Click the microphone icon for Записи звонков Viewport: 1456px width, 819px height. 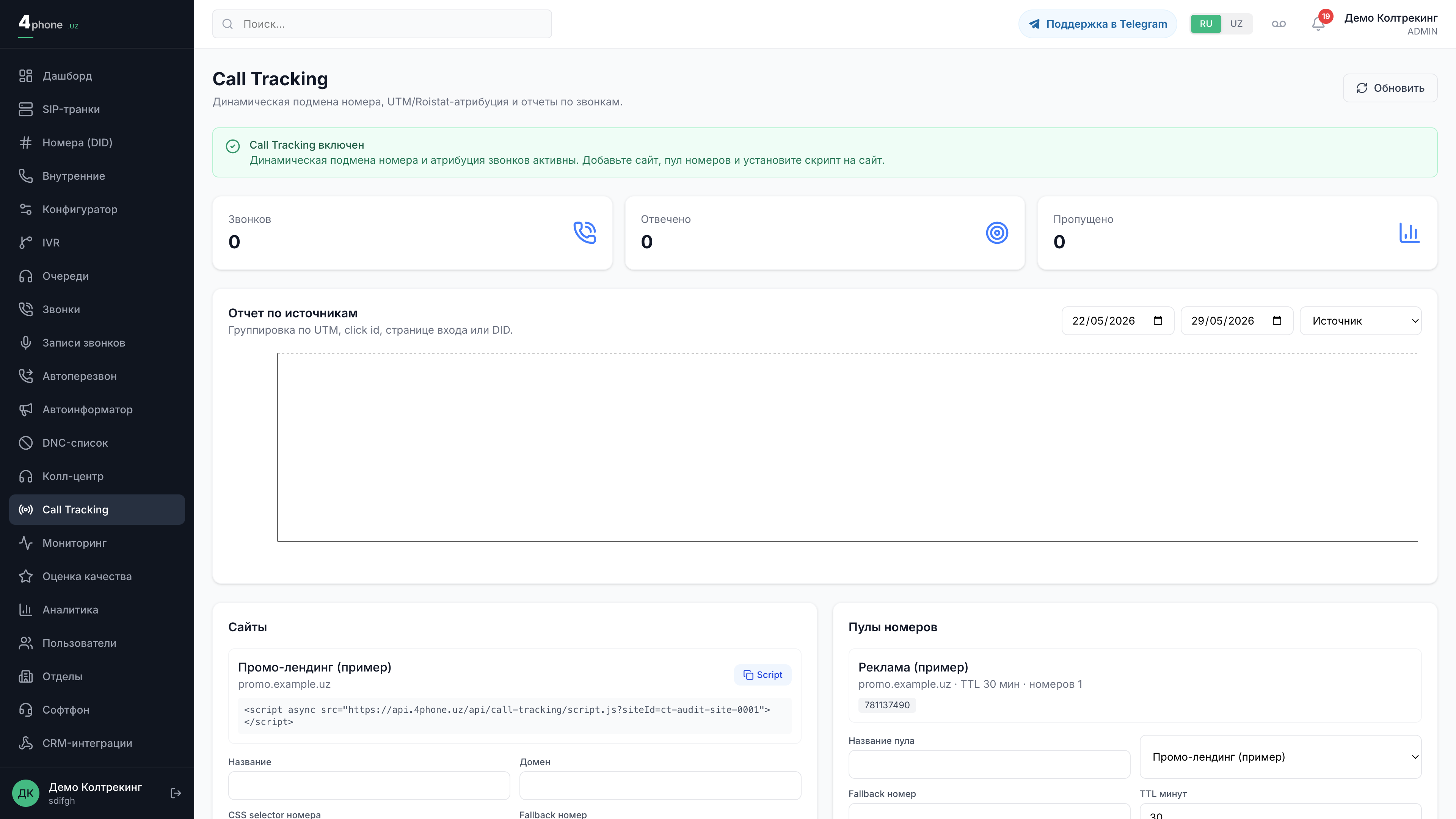coord(25,342)
